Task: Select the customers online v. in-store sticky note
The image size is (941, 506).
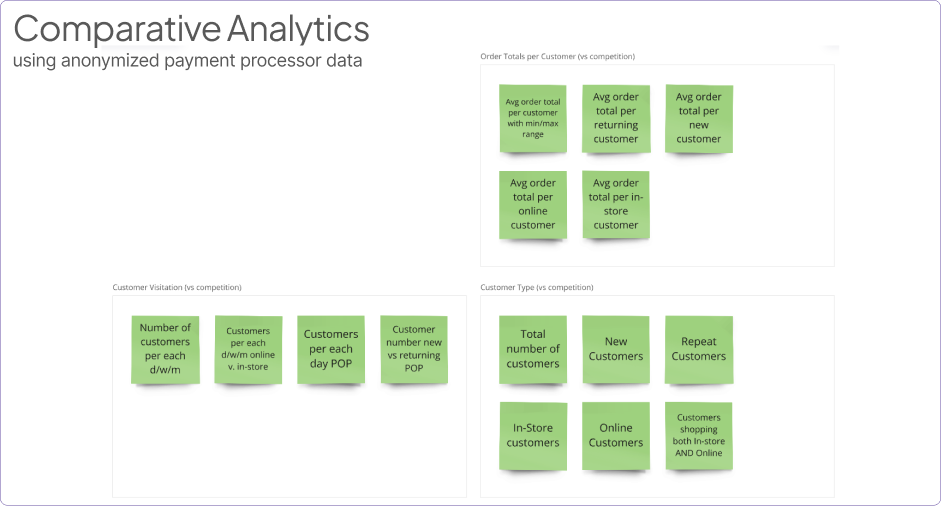Action: point(249,349)
